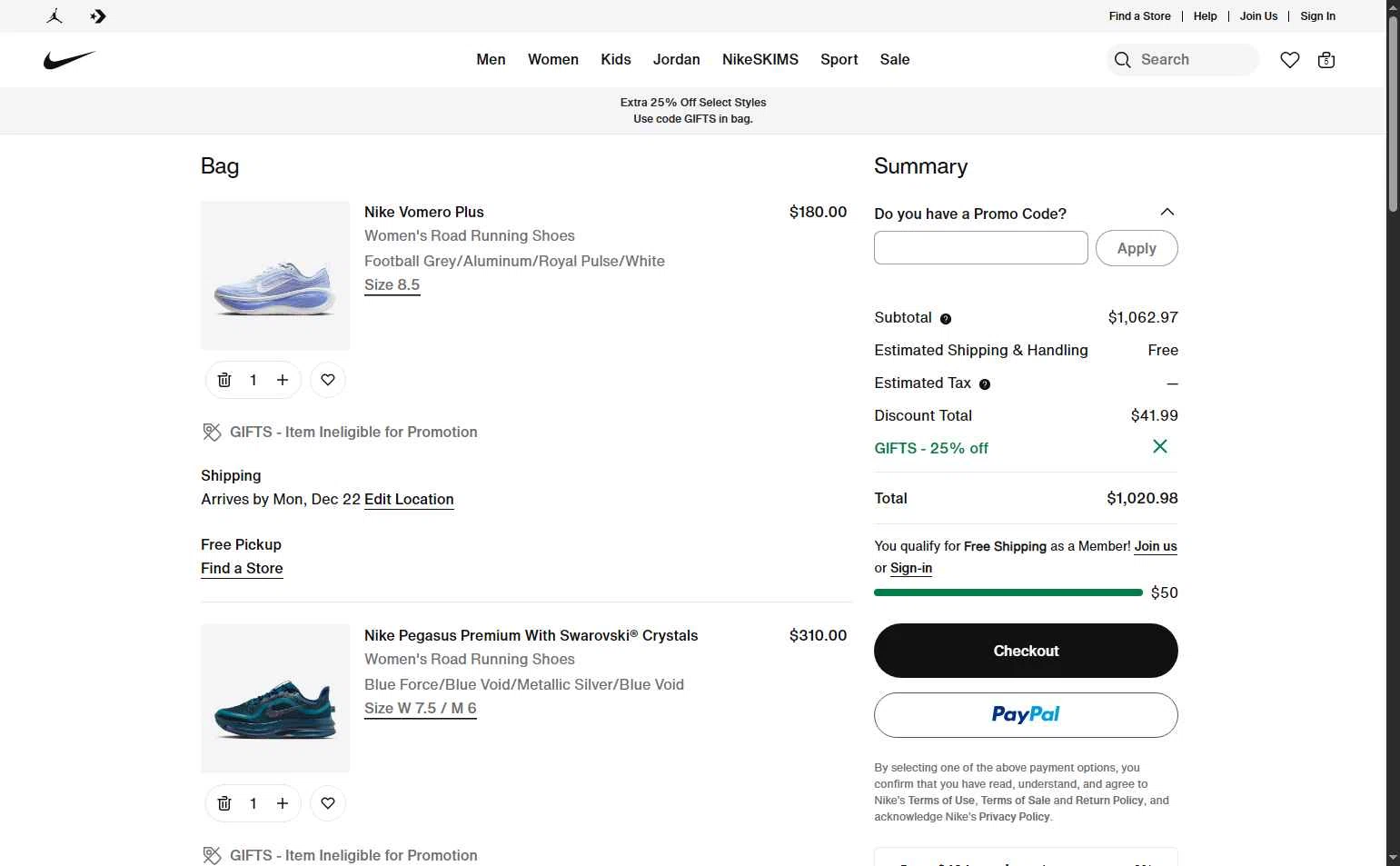Click Join us link in free shipping note

[x=1156, y=546]
